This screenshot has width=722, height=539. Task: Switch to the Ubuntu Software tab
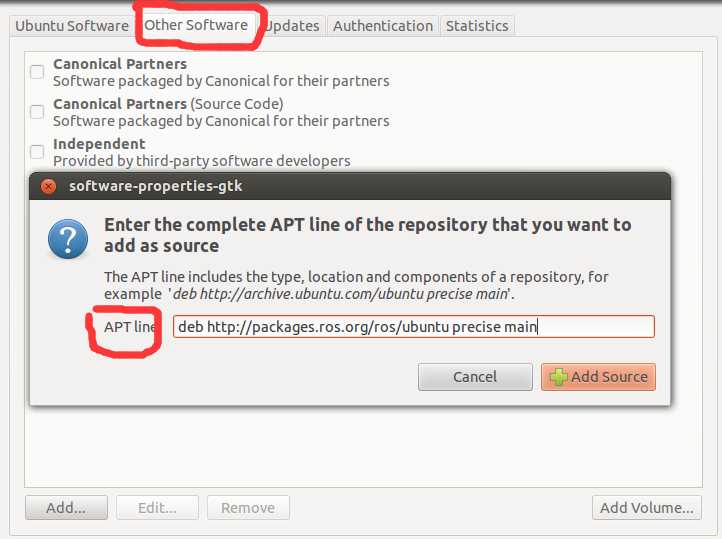tap(72, 26)
